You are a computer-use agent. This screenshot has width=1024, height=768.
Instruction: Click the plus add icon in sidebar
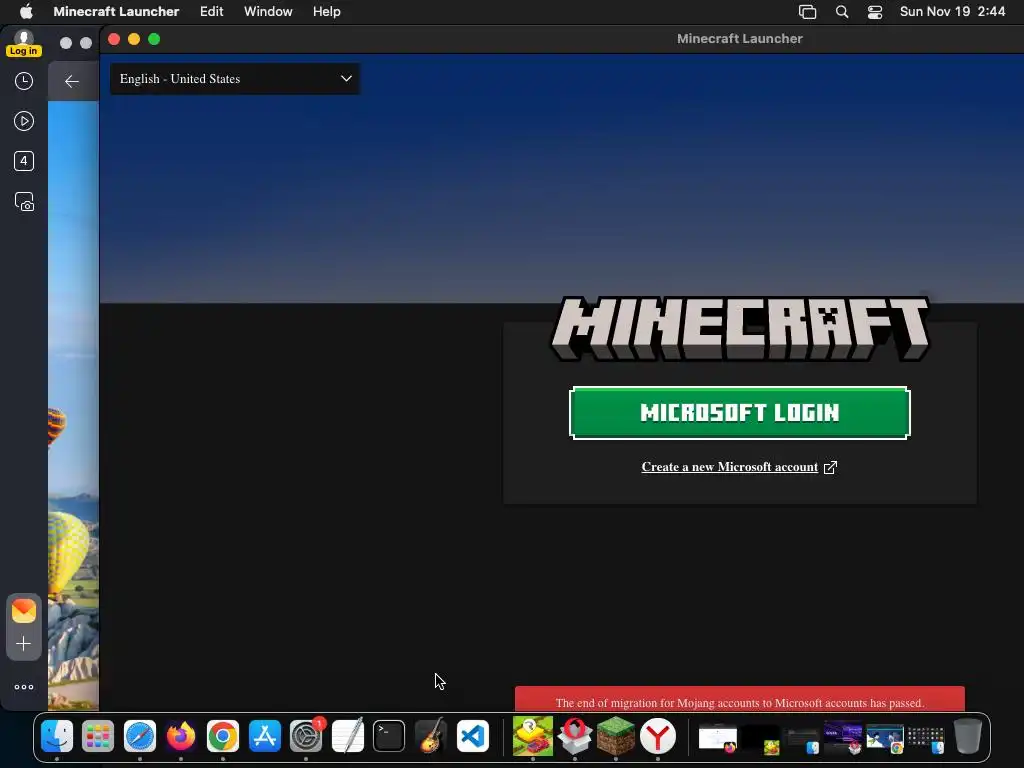24,644
